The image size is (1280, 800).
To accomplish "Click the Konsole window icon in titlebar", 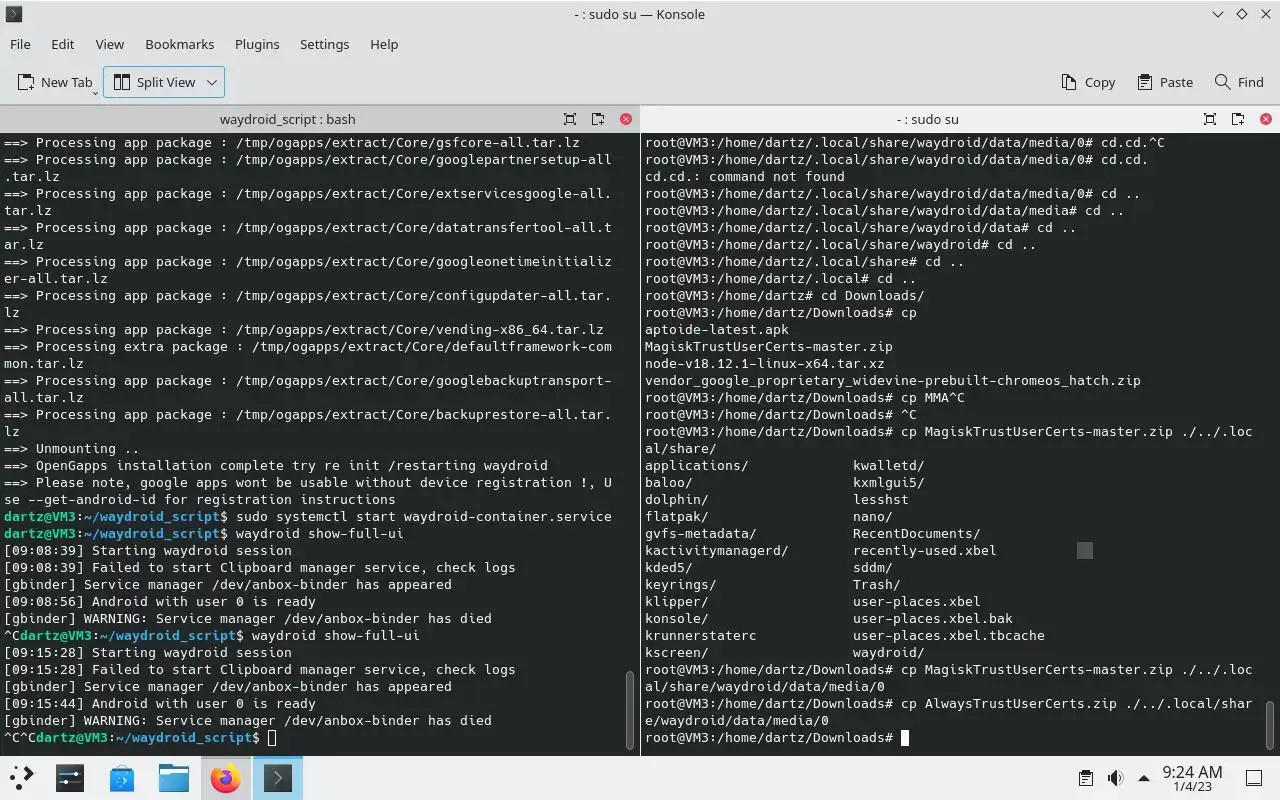I will pyautogui.click(x=14, y=14).
